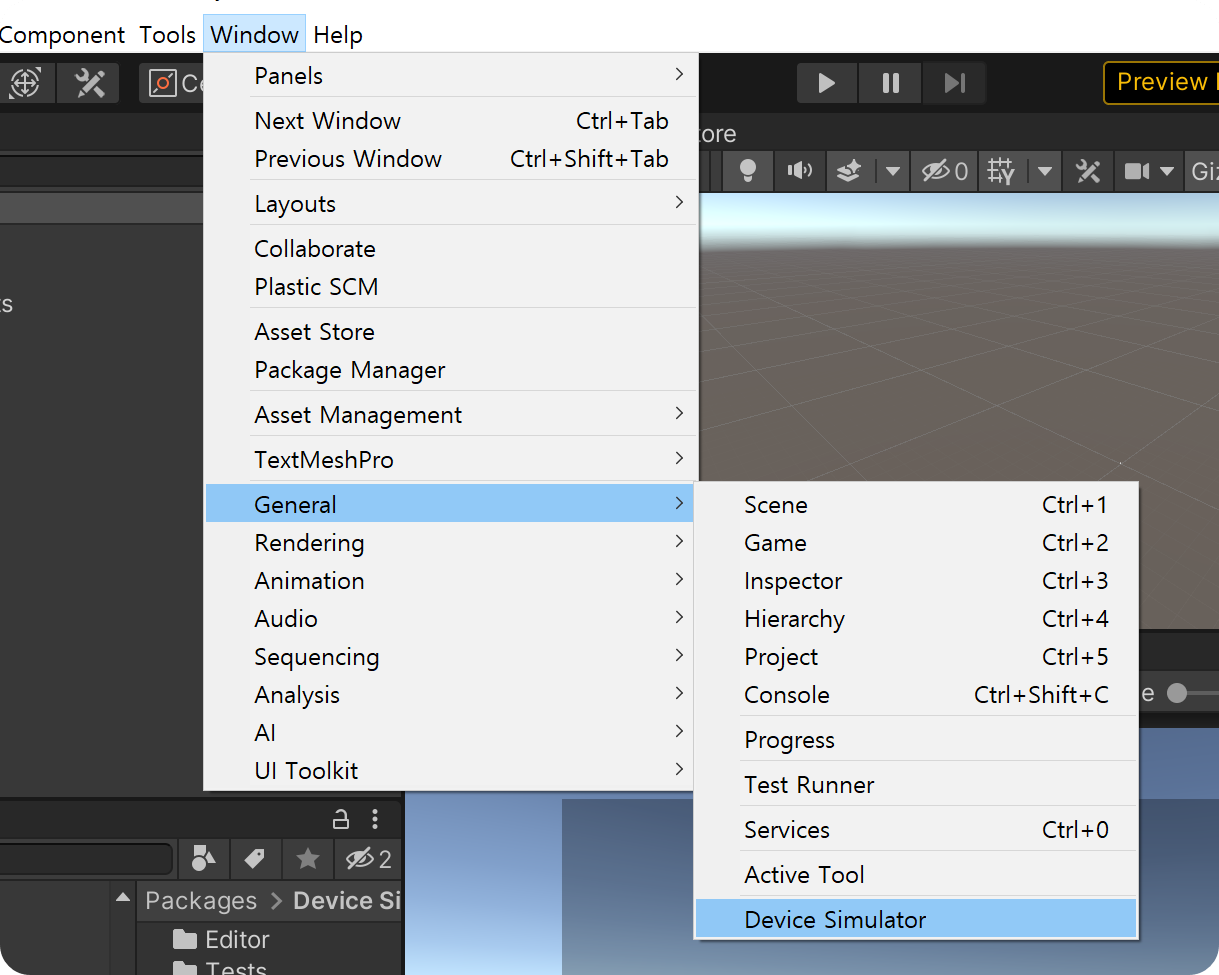Expand the TextMeshPro submenu

coord(451,460)
